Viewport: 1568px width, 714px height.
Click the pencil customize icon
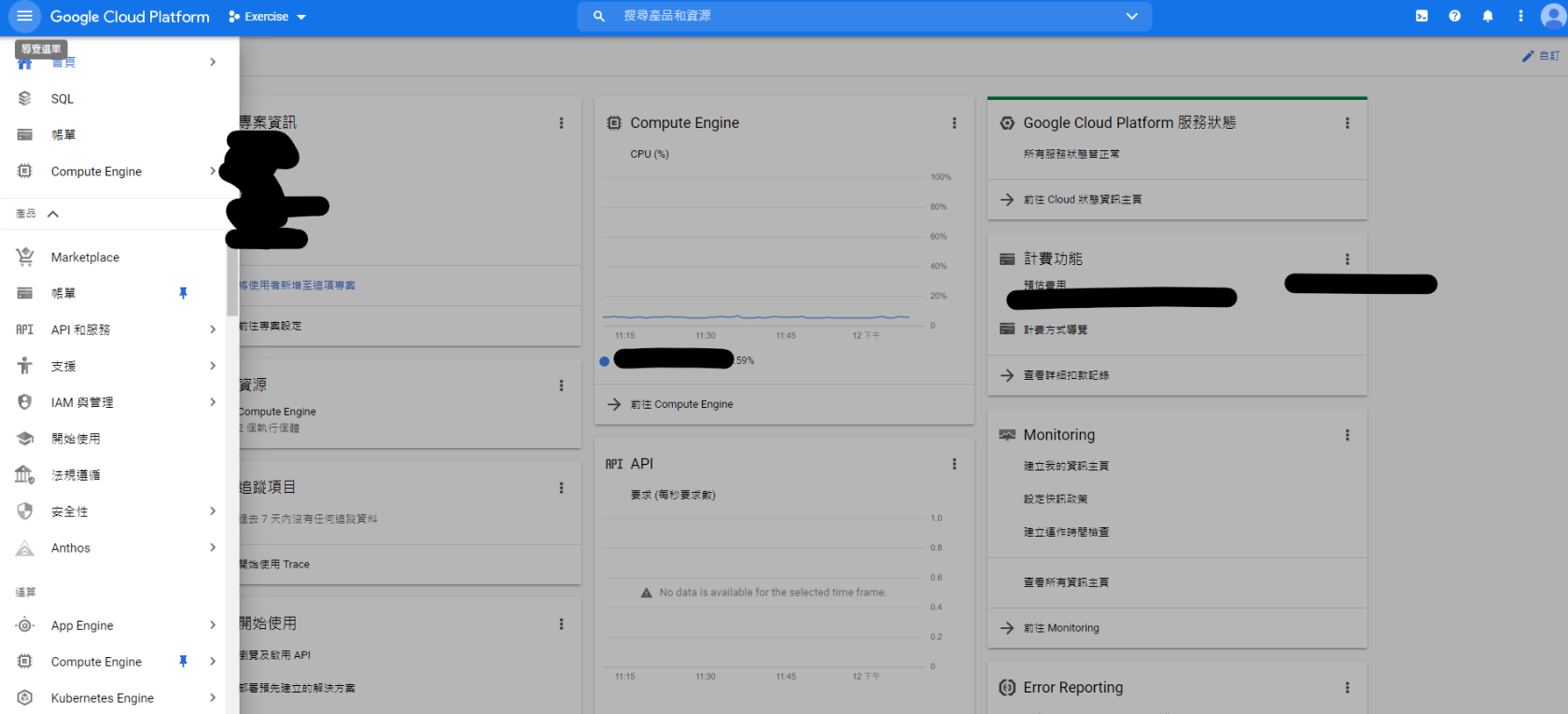[1528, 56]
